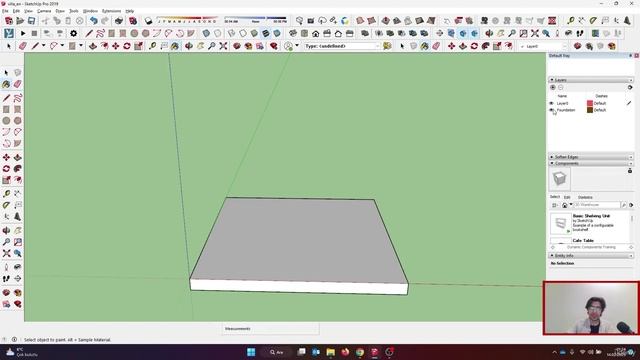Click the Save floppy disk icon
This screenshot has width=640, height=360.
tap(31, 20)
